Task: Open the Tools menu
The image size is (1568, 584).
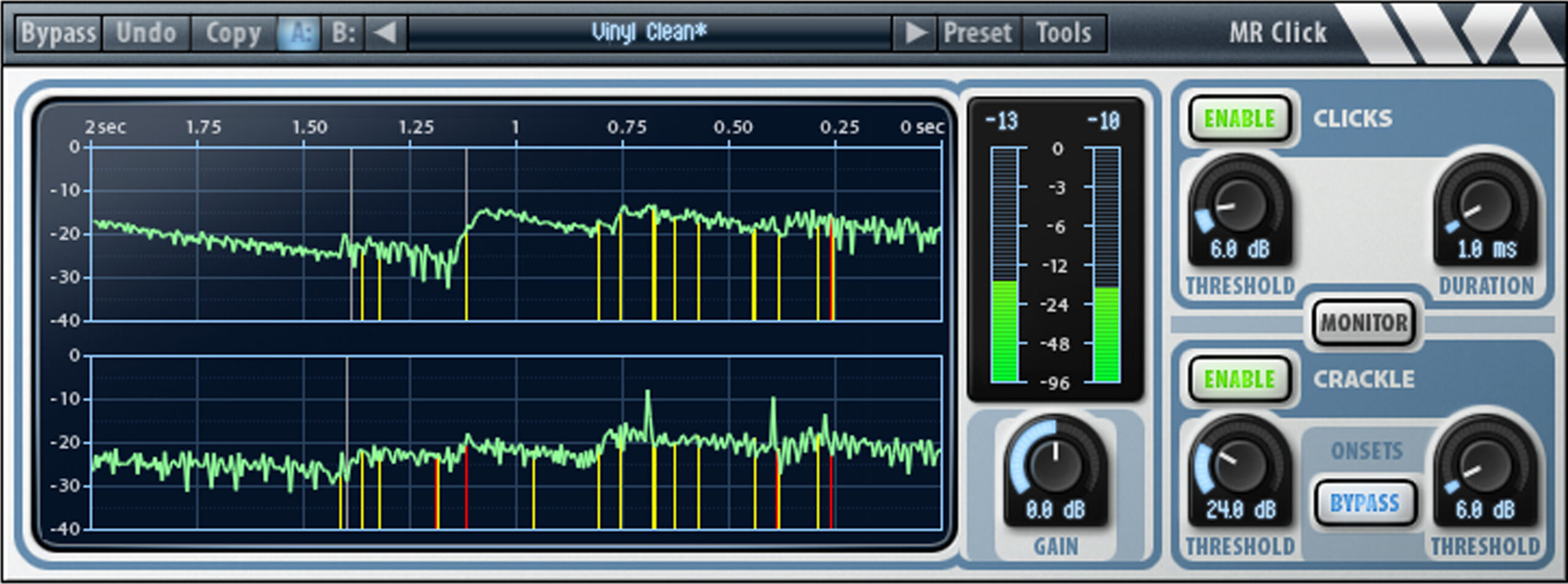Action: pos(1064,33)
